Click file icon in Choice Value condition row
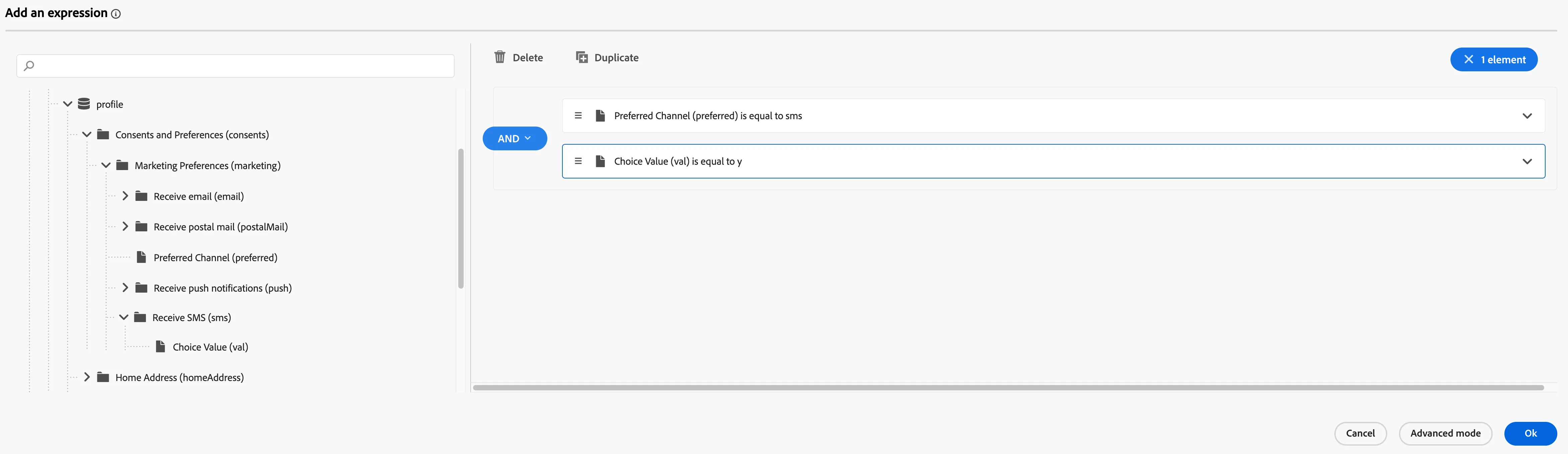1568x454 pixels. point(600,161)
